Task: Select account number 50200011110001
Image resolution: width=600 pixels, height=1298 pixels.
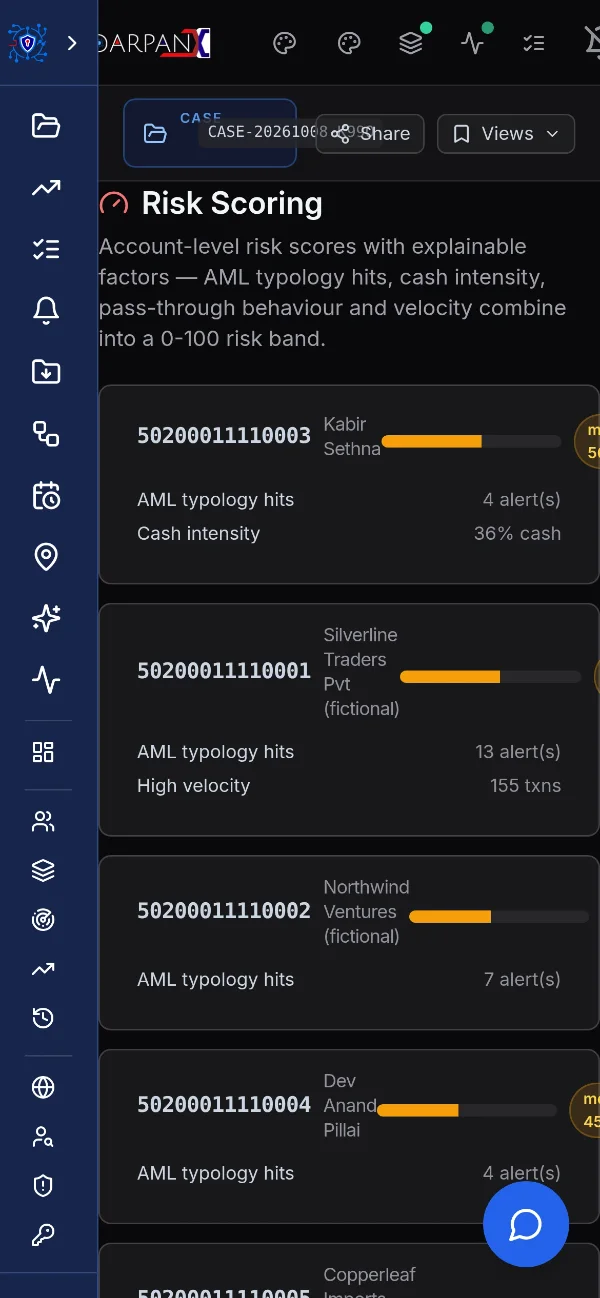Action: point(224,671)
